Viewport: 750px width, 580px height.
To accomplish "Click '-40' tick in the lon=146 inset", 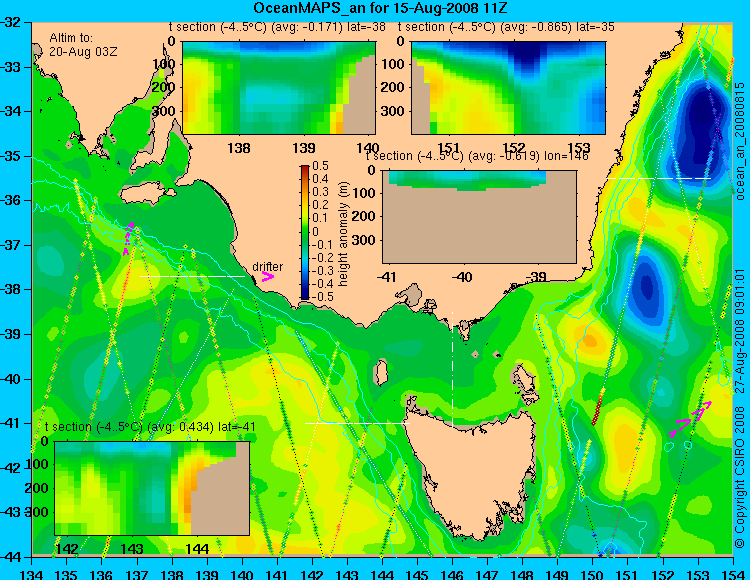I will click(x=462, y=277).
